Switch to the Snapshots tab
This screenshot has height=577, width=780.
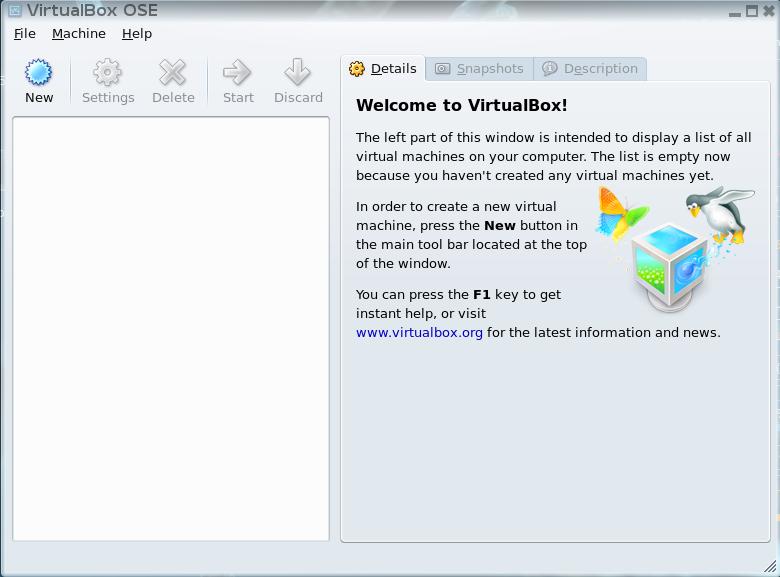[480, 69]
